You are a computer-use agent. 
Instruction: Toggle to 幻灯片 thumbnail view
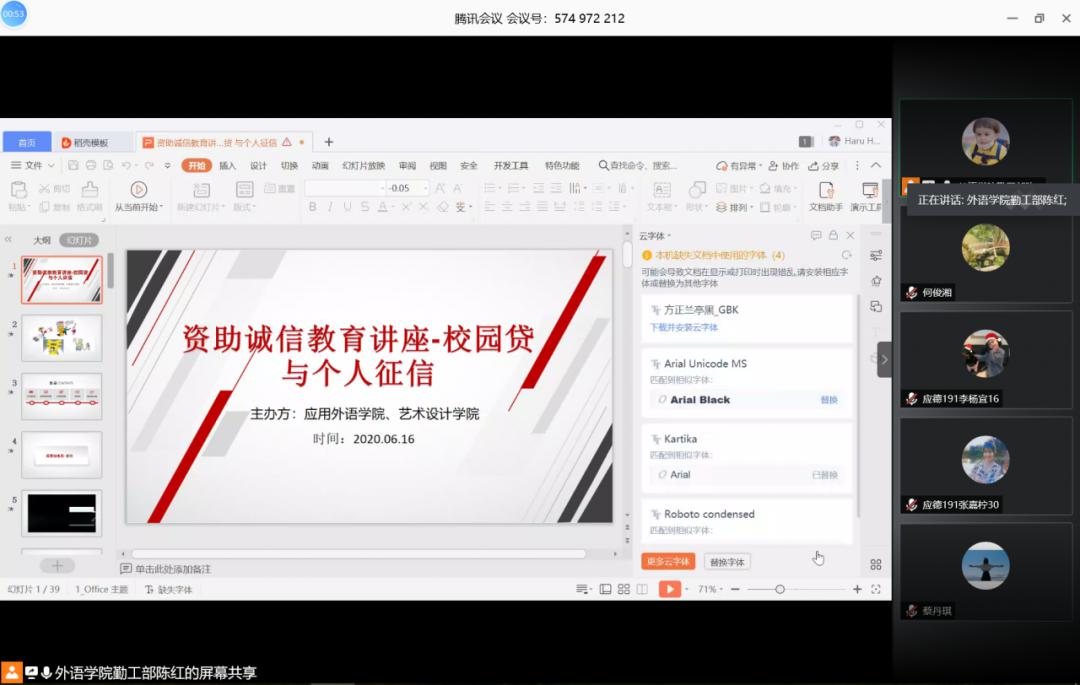78,240
